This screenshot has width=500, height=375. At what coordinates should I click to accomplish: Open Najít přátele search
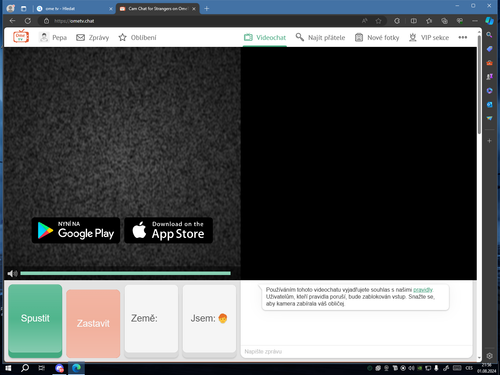pos(320,37)
